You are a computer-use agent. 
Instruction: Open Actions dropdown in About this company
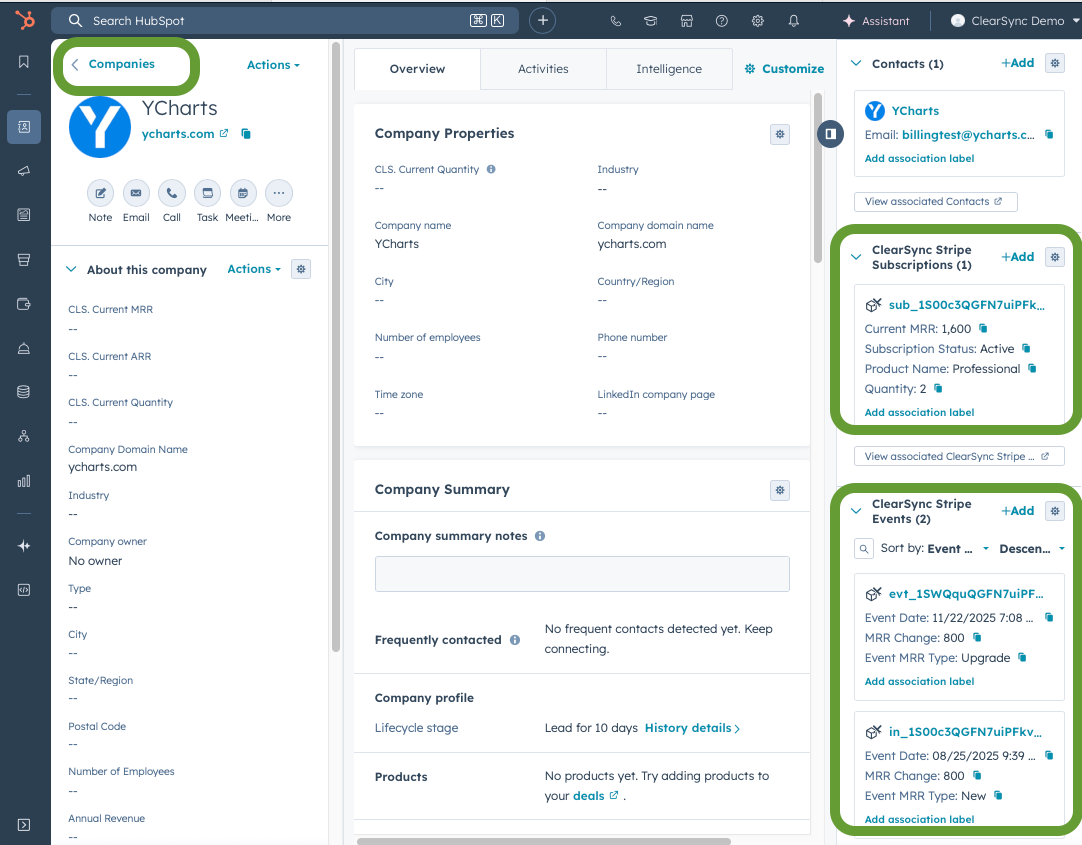254,269
